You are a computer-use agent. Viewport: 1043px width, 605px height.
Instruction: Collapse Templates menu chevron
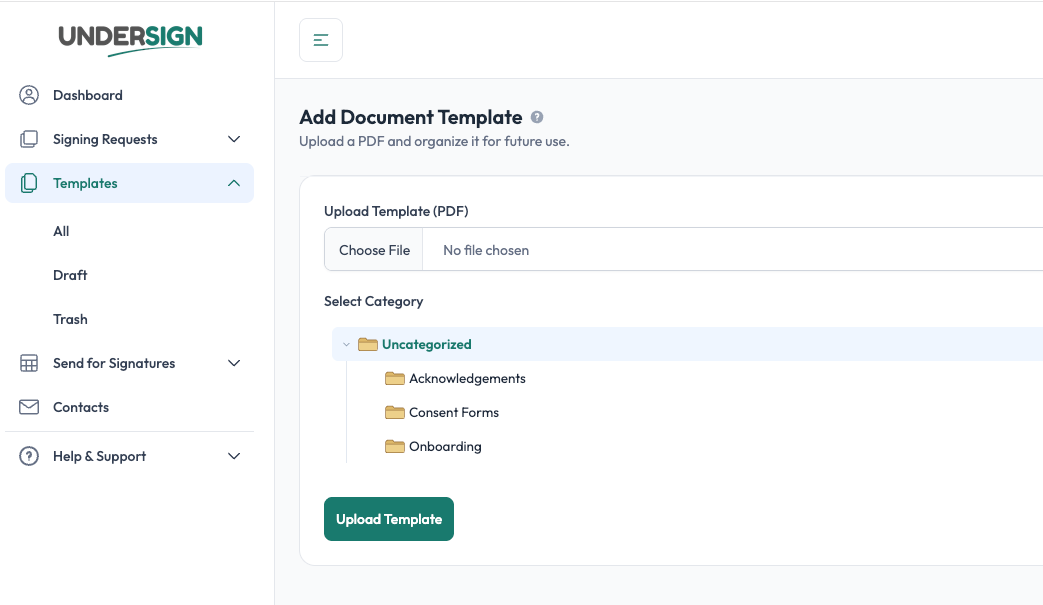click(x=234, y=183)
